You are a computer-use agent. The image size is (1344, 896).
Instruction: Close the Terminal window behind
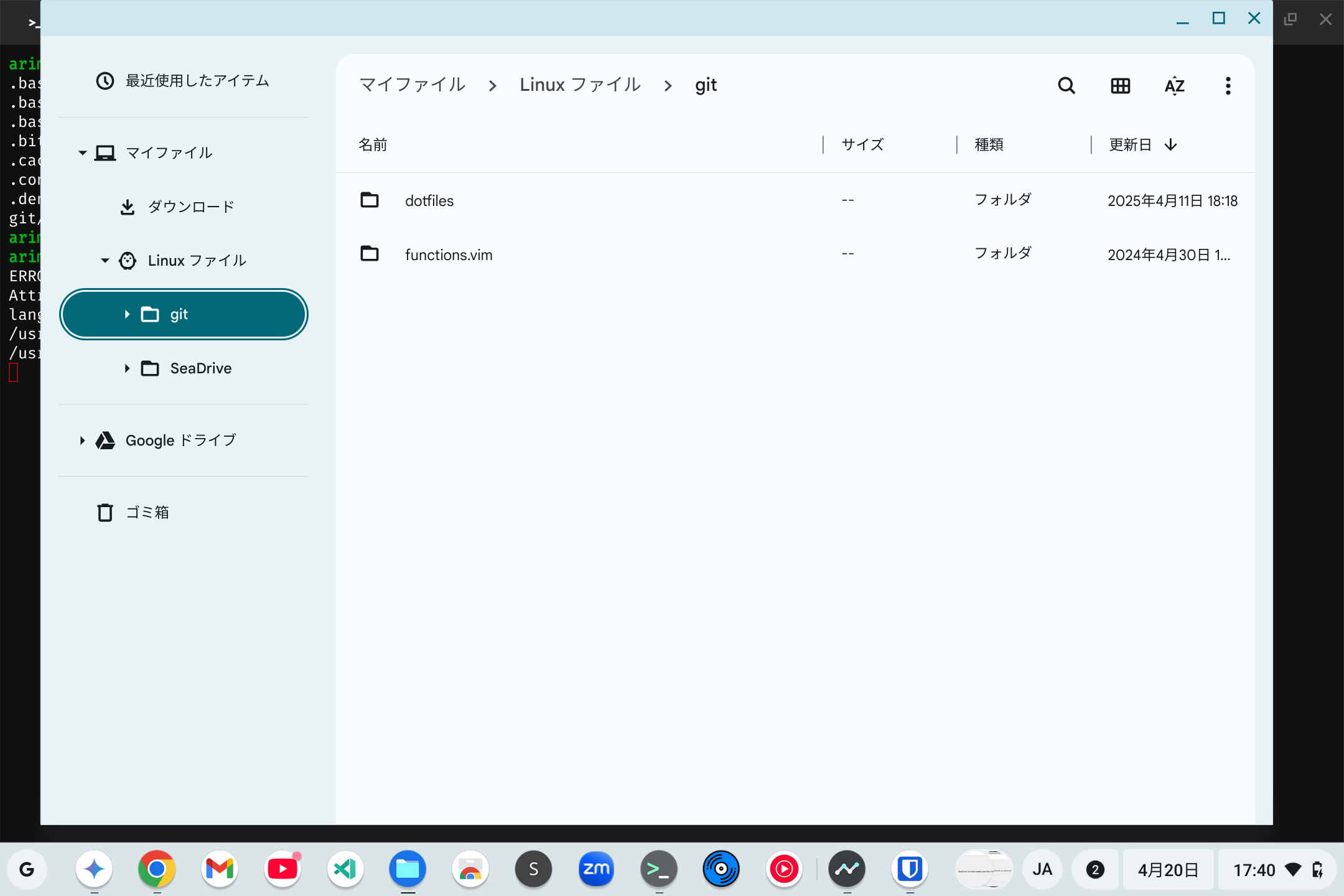click(1326, 19)
